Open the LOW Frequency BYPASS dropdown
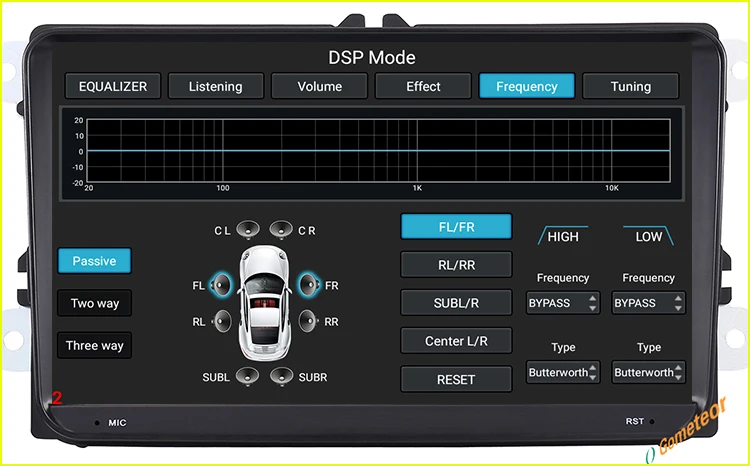750x466 pixels. pyautogui.click(x=649, y=303)
